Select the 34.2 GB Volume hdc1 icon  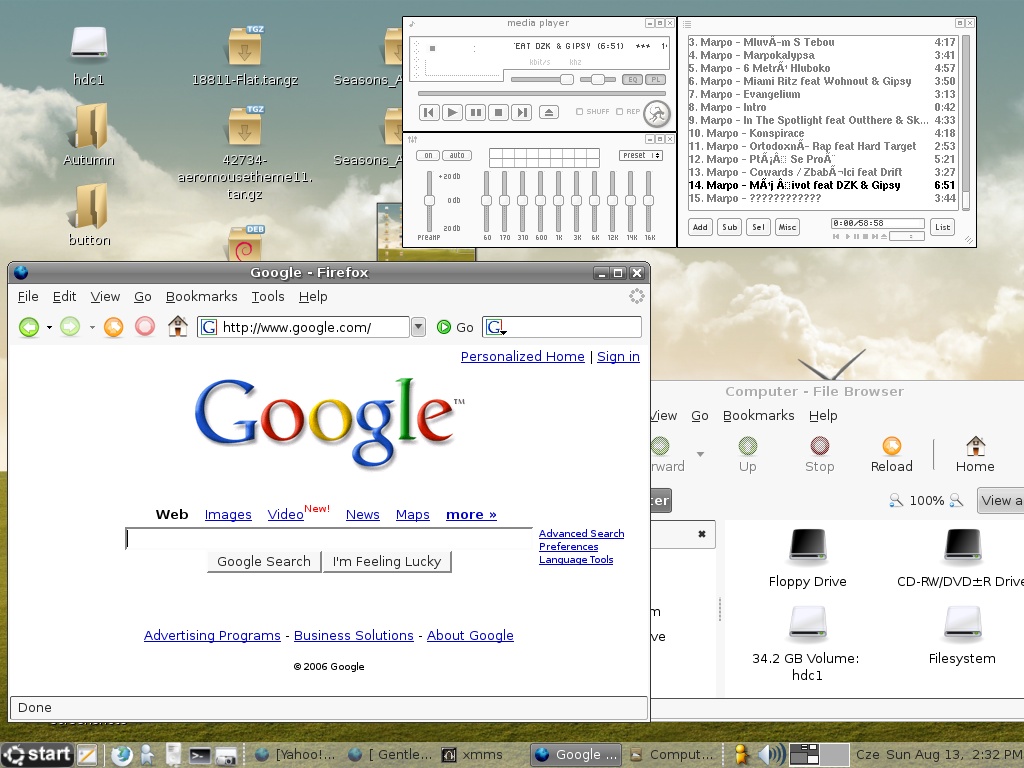coord(808,623)
